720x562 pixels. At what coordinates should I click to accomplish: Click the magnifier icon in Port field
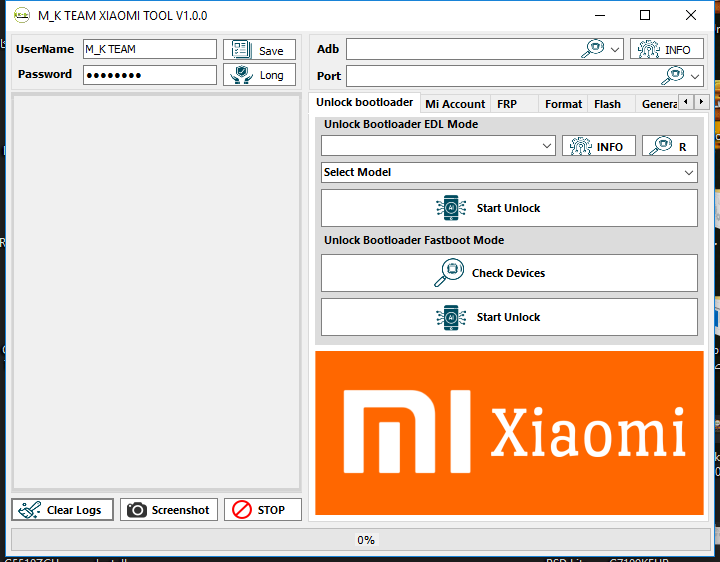pos(673,76)
